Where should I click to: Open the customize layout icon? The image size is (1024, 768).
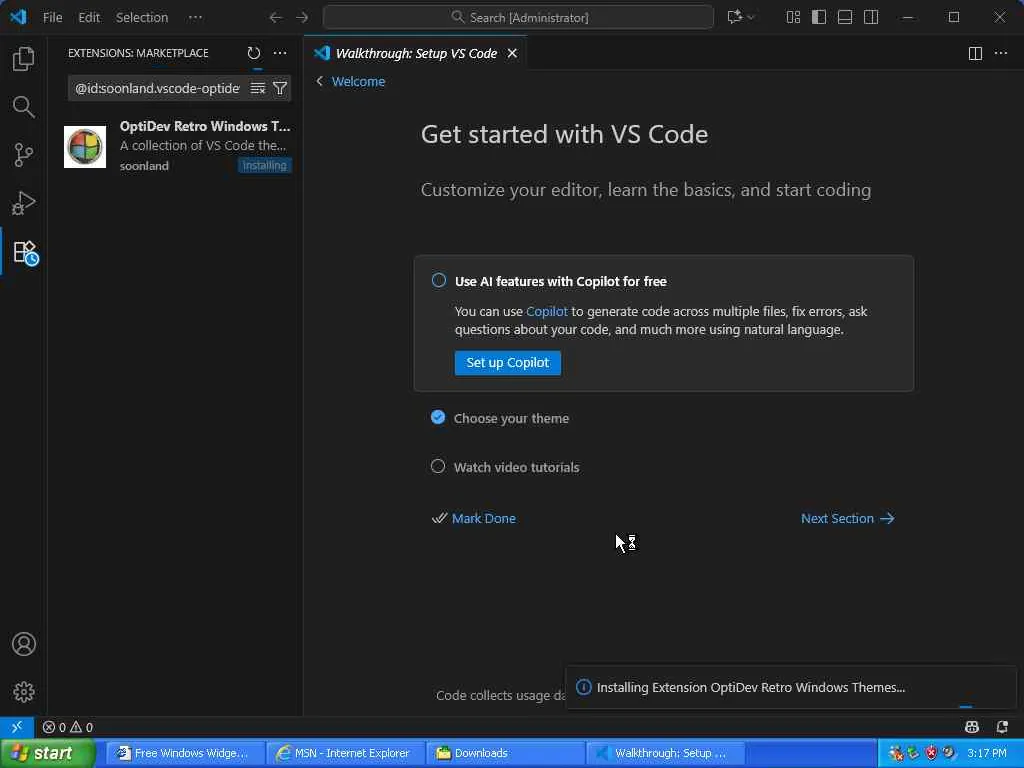point(793,18)
